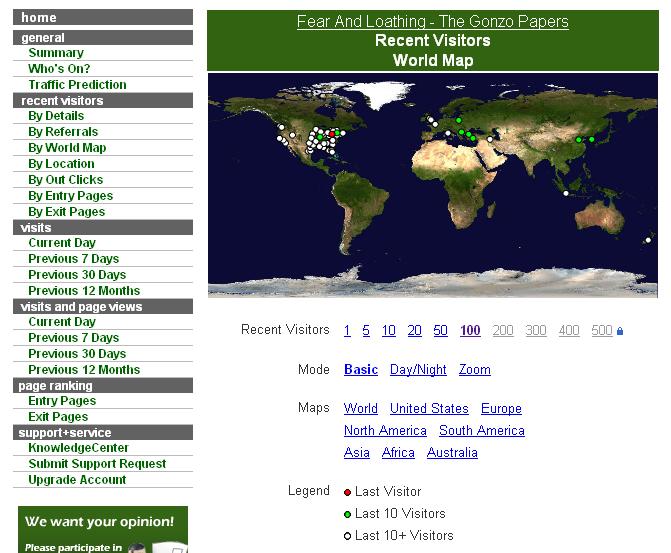
Task: Show last 5 recent visitors
Action: [x=366, y=330]
